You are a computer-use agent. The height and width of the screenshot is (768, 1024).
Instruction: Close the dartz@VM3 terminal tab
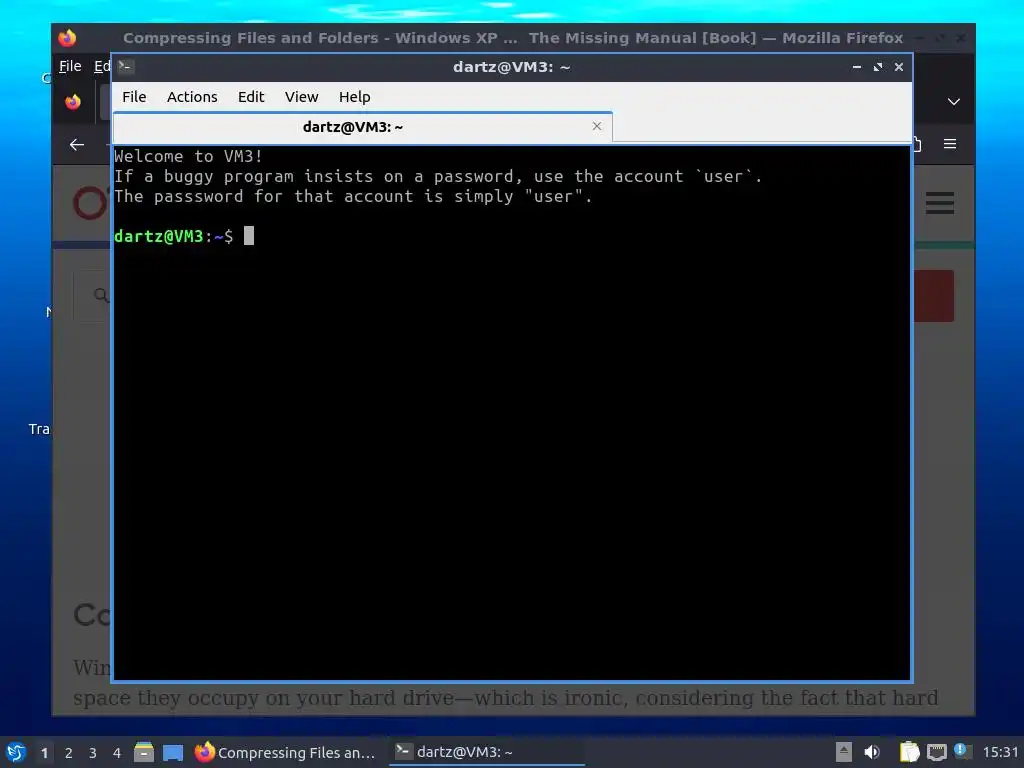(596, 126)
